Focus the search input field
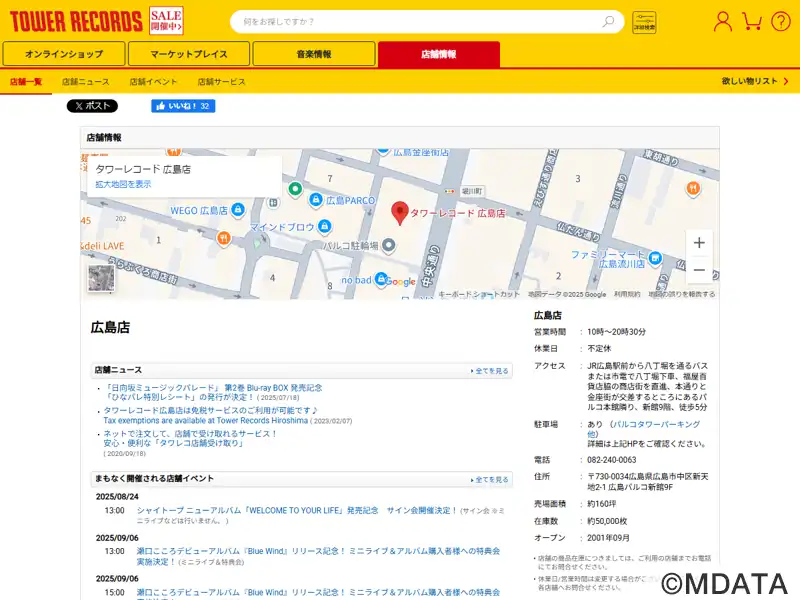Image resolution: width=800 pixels, height=600 pixels. point(418,21)
